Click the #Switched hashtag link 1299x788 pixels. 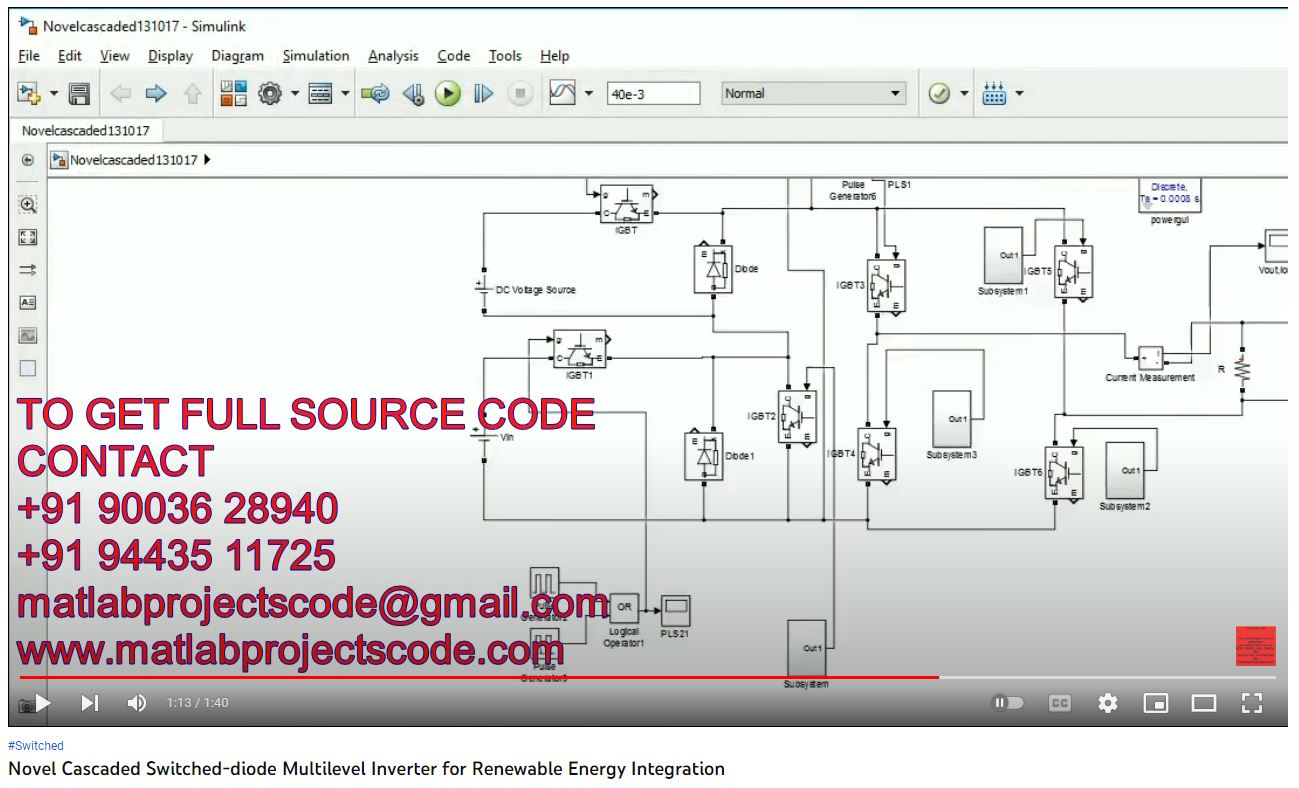[x=36, y=746]
